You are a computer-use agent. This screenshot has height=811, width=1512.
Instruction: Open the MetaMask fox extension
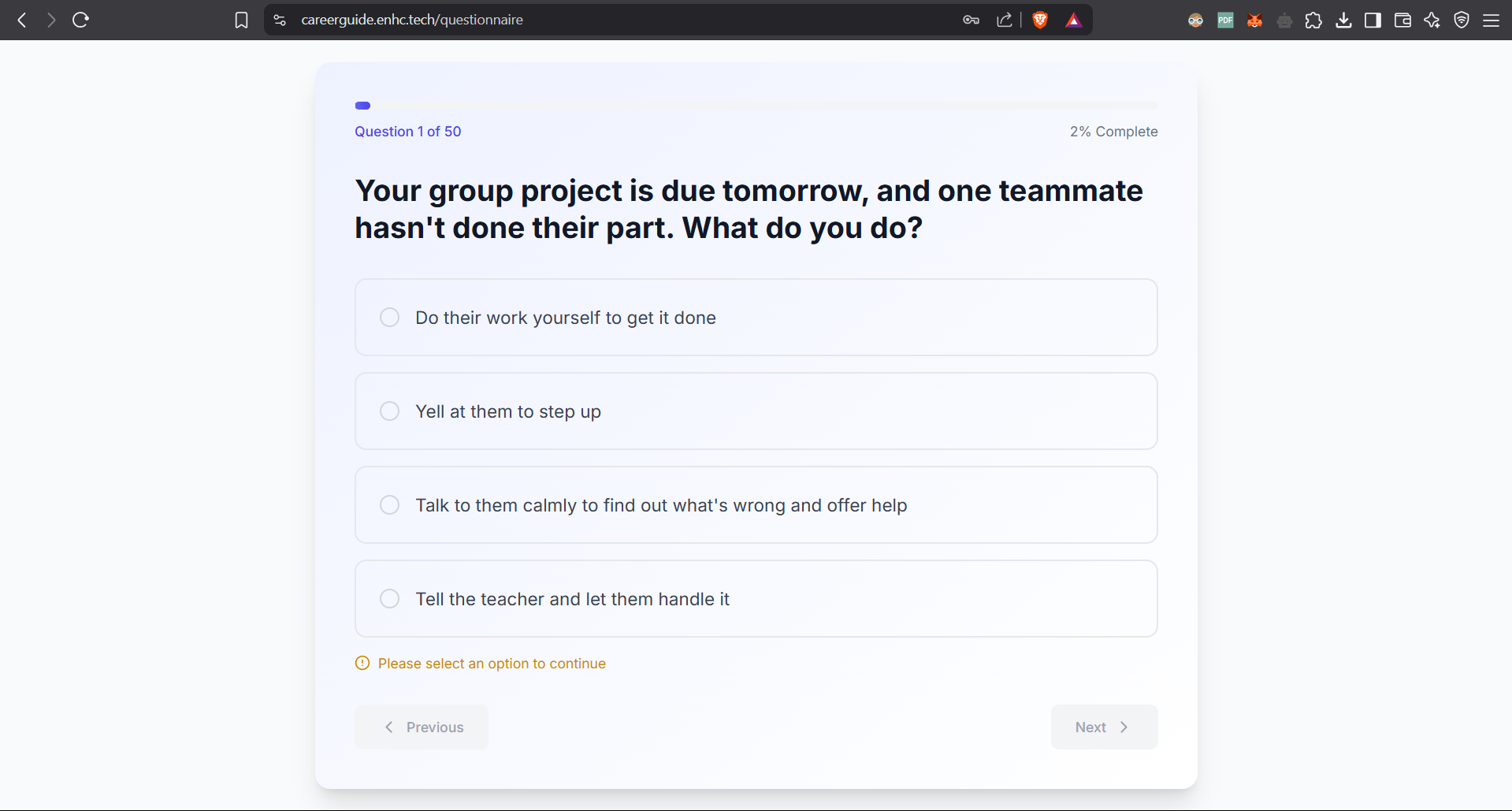tap(1254, 20)
